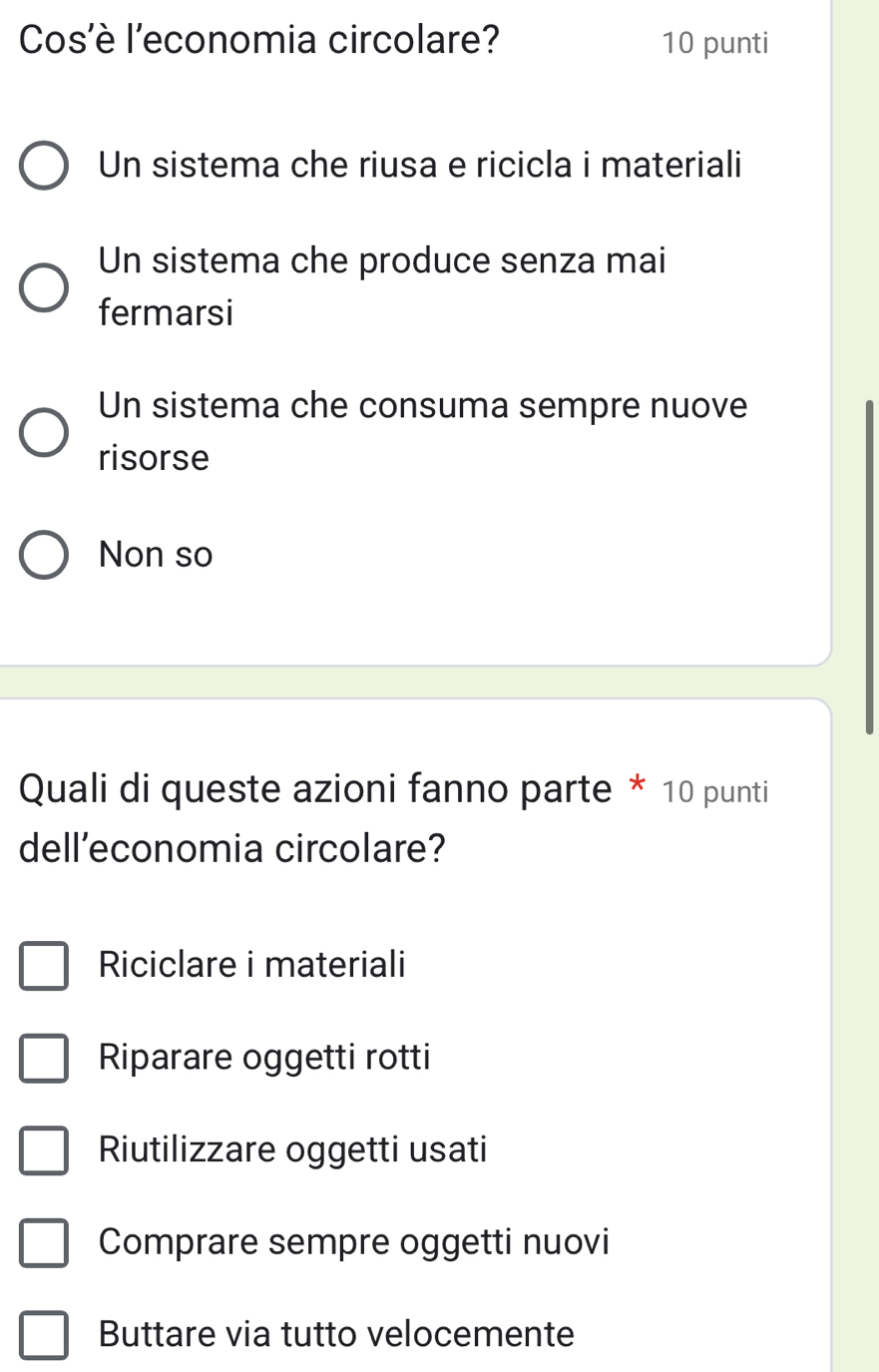Viewport: 879px width, 1372px height.
Task: Click the label text "Riutilizzare oggetti usati"
Action: point(293,1149)
